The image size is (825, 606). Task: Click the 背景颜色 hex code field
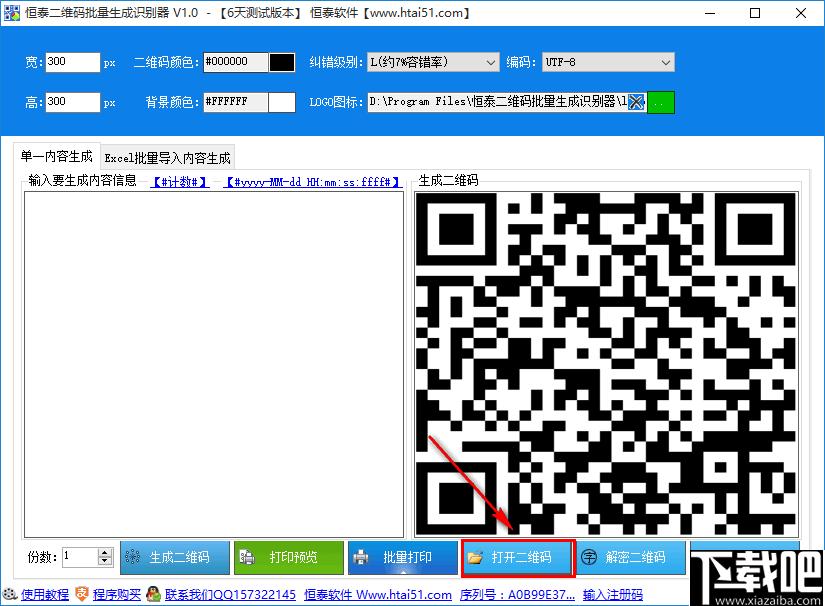pyautogui.click(x=236, y=102)
